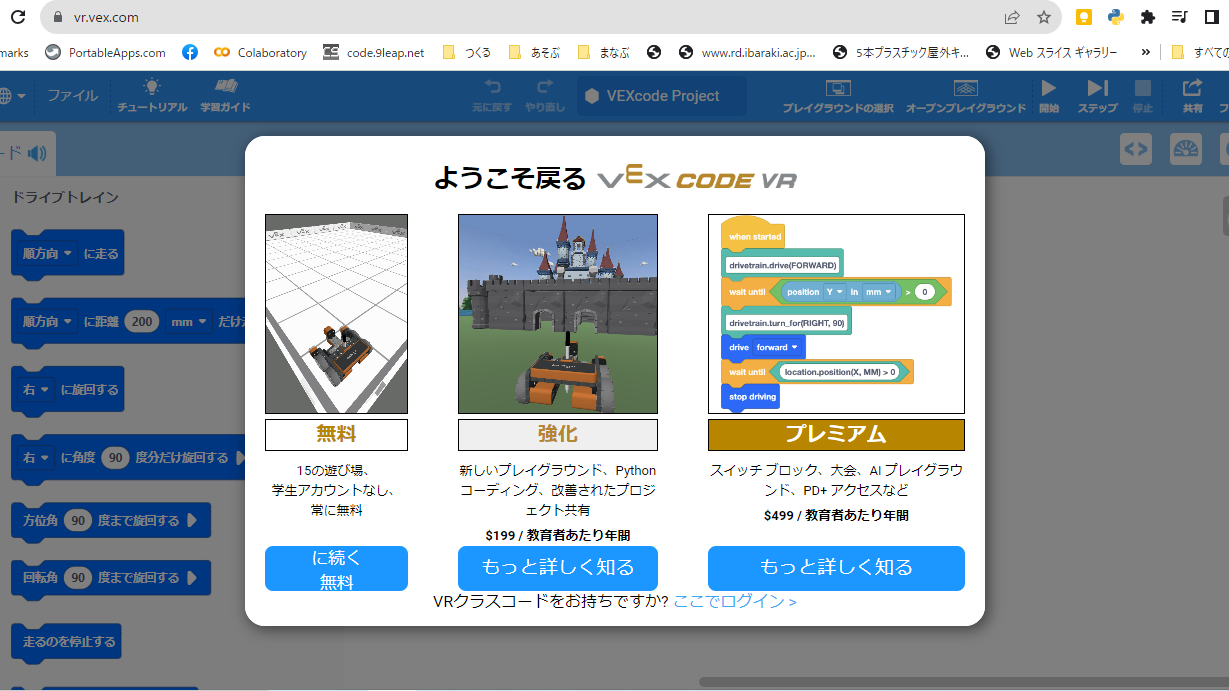Click もっと詳しく知る under プレミアム plan
Viewport: 1229px width, 691px height.
(x=836, y=568)
